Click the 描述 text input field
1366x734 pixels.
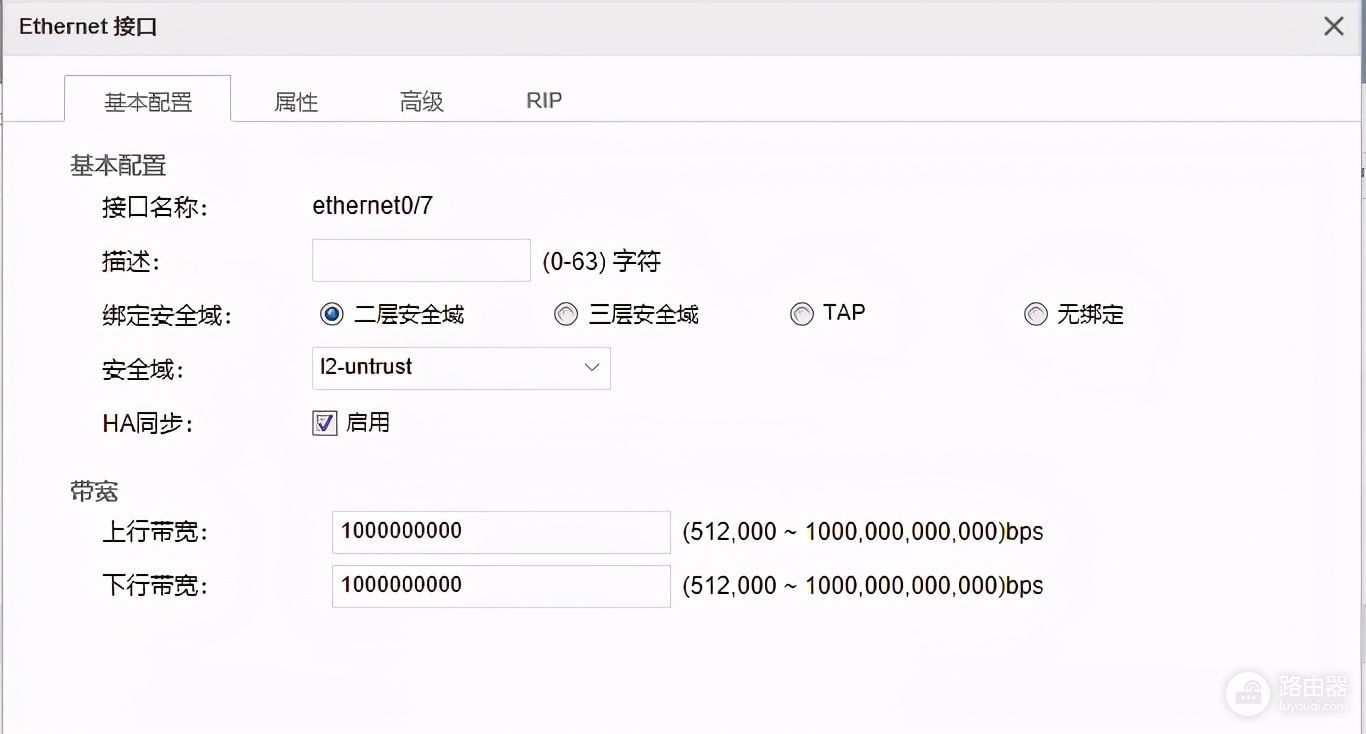coord(421,261)
